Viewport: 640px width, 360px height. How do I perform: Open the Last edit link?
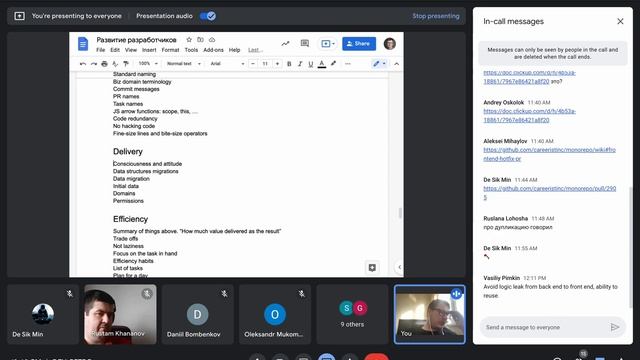point(256,50)
